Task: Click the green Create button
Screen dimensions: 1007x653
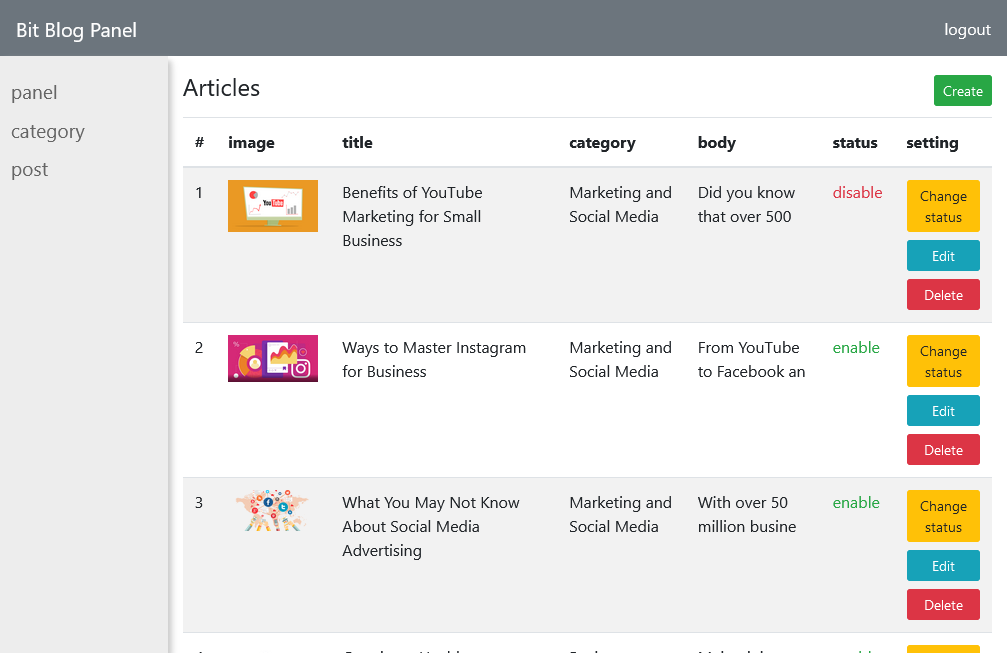Action: pyautogui.click(x=962, y=91)
